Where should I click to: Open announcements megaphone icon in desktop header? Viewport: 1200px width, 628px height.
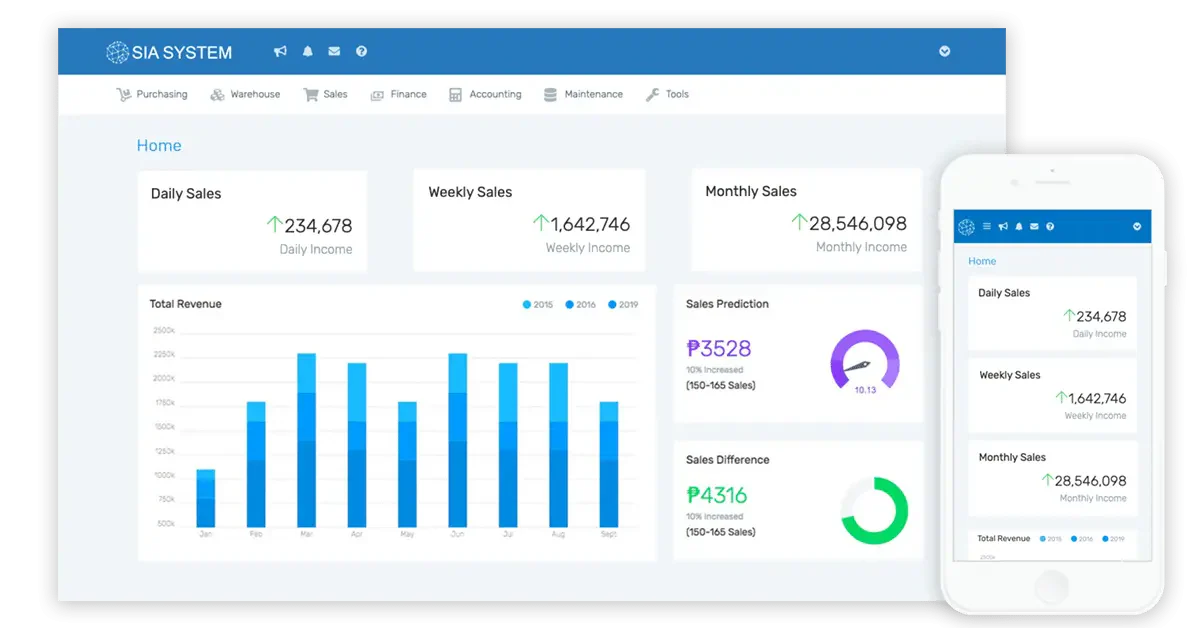(280, 51)
